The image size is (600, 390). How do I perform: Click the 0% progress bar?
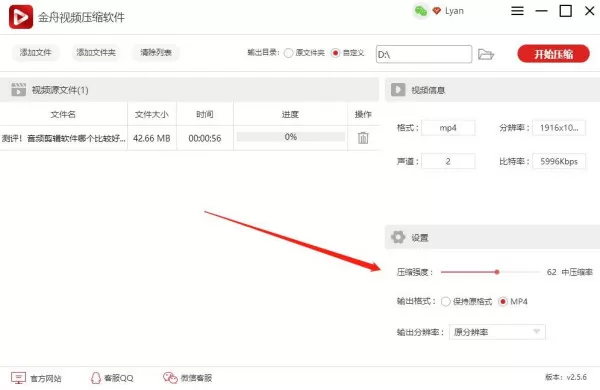tap(291, 137)
